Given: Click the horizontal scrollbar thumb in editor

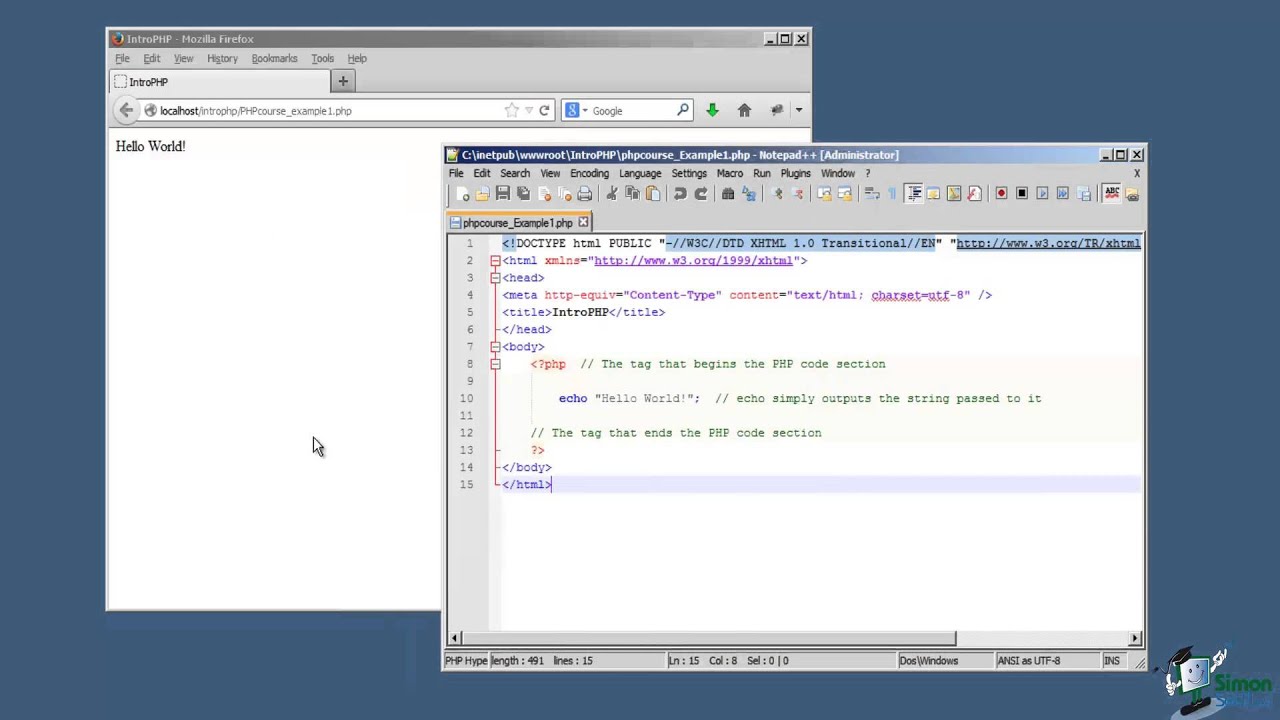Looking at the screenshot, I should (708, 638).
